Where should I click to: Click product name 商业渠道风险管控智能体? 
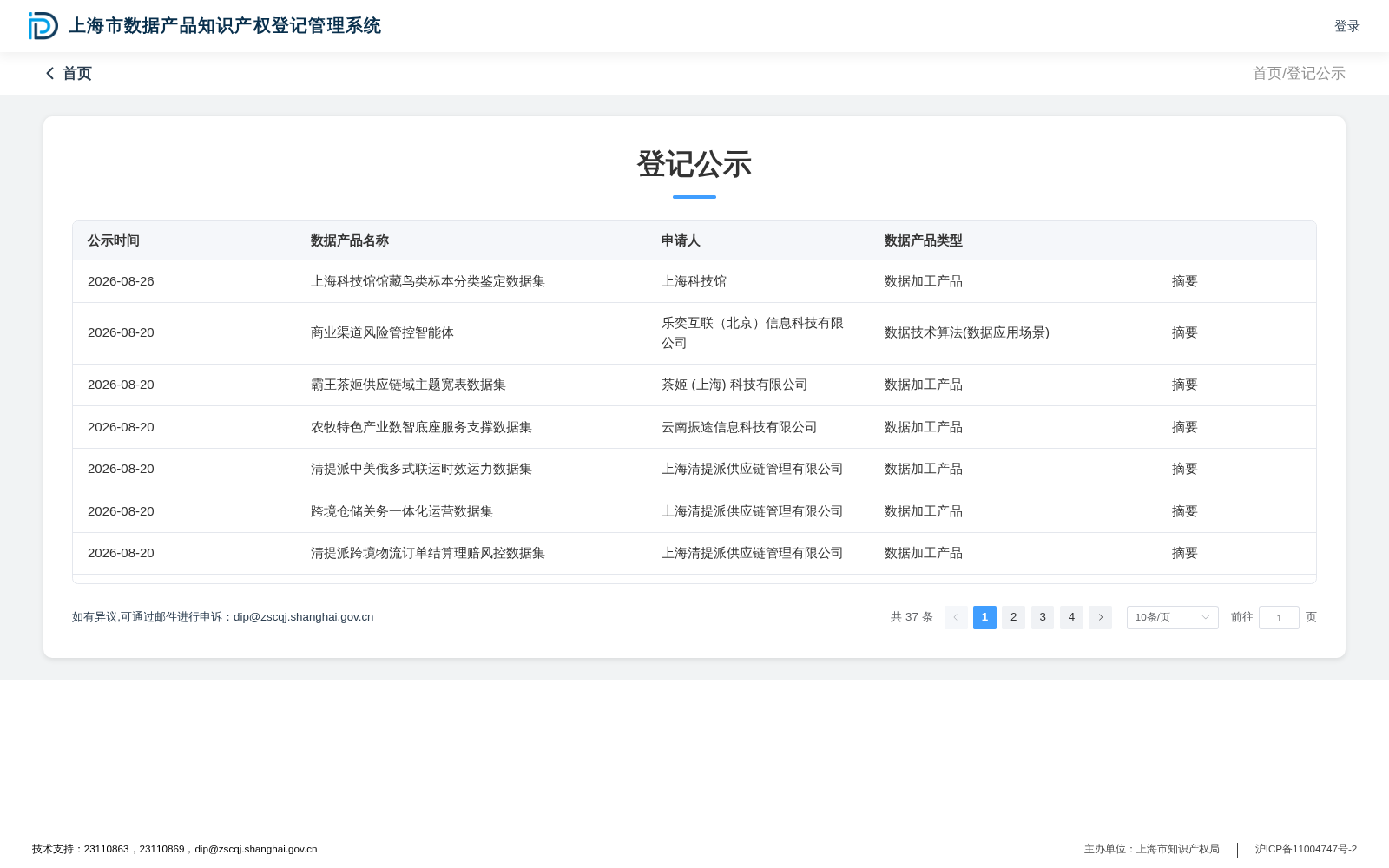tap(382, 332)
